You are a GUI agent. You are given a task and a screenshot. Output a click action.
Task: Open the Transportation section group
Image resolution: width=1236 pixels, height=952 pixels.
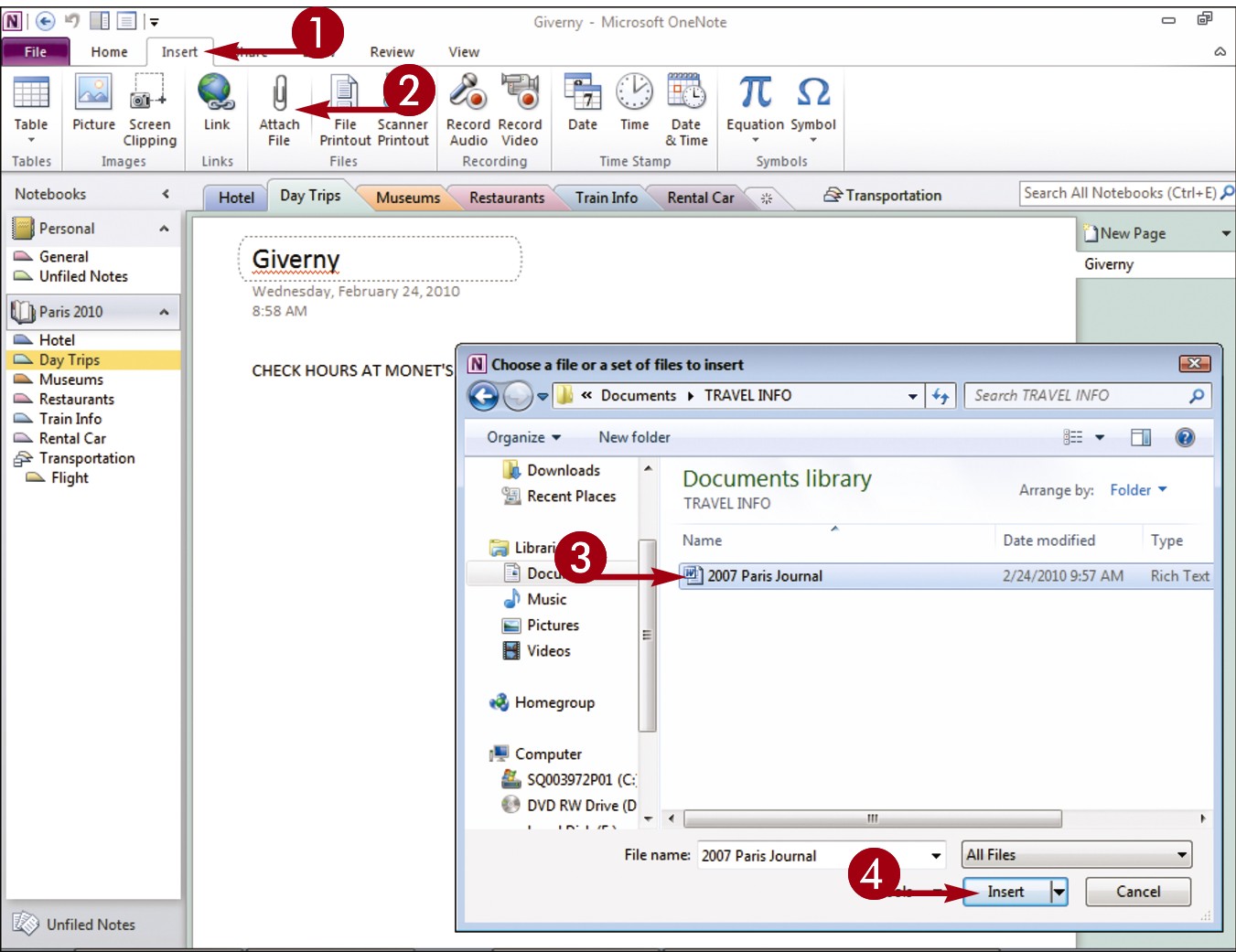coord(883,196)
